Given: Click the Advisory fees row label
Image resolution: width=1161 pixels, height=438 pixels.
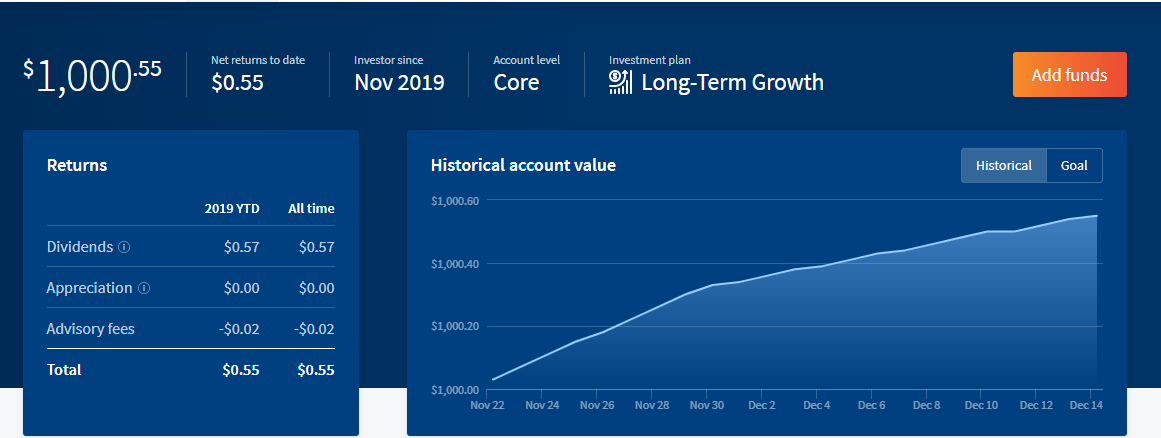Looking at the screenshot, I should coord(90,329).
